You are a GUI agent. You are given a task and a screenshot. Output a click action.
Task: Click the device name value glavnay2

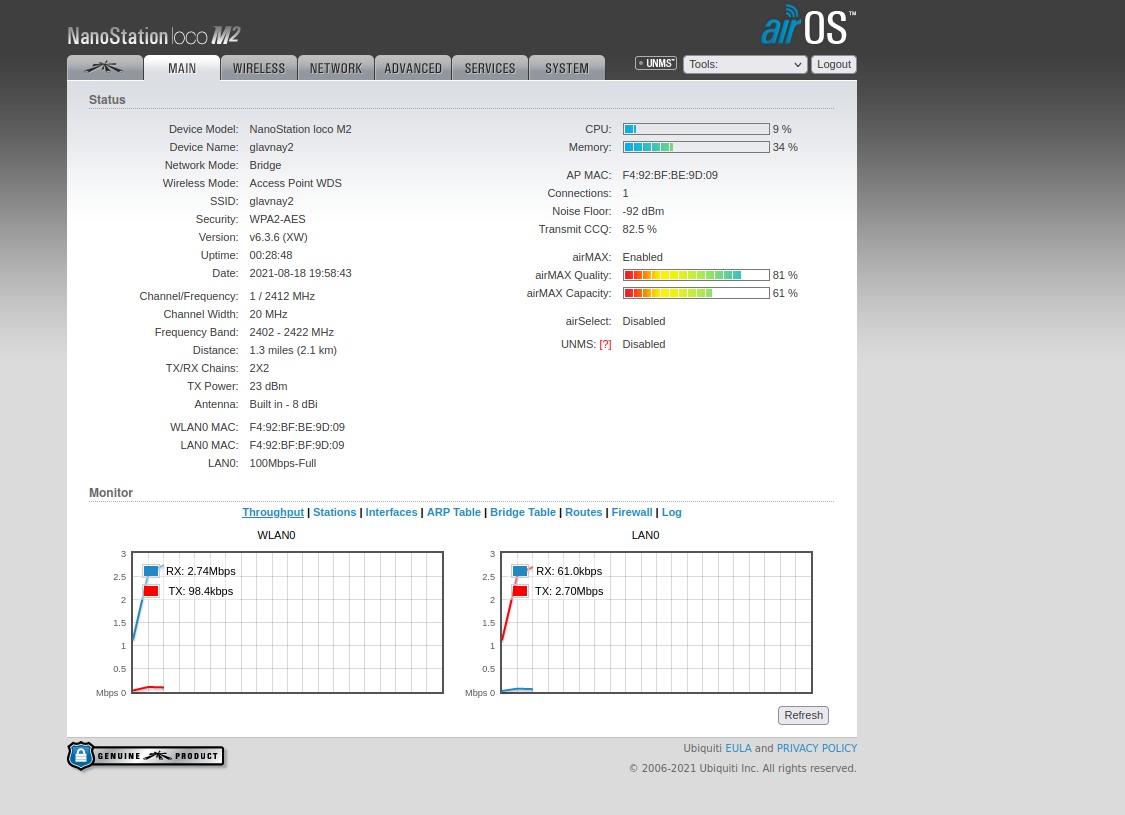point(271,147)
